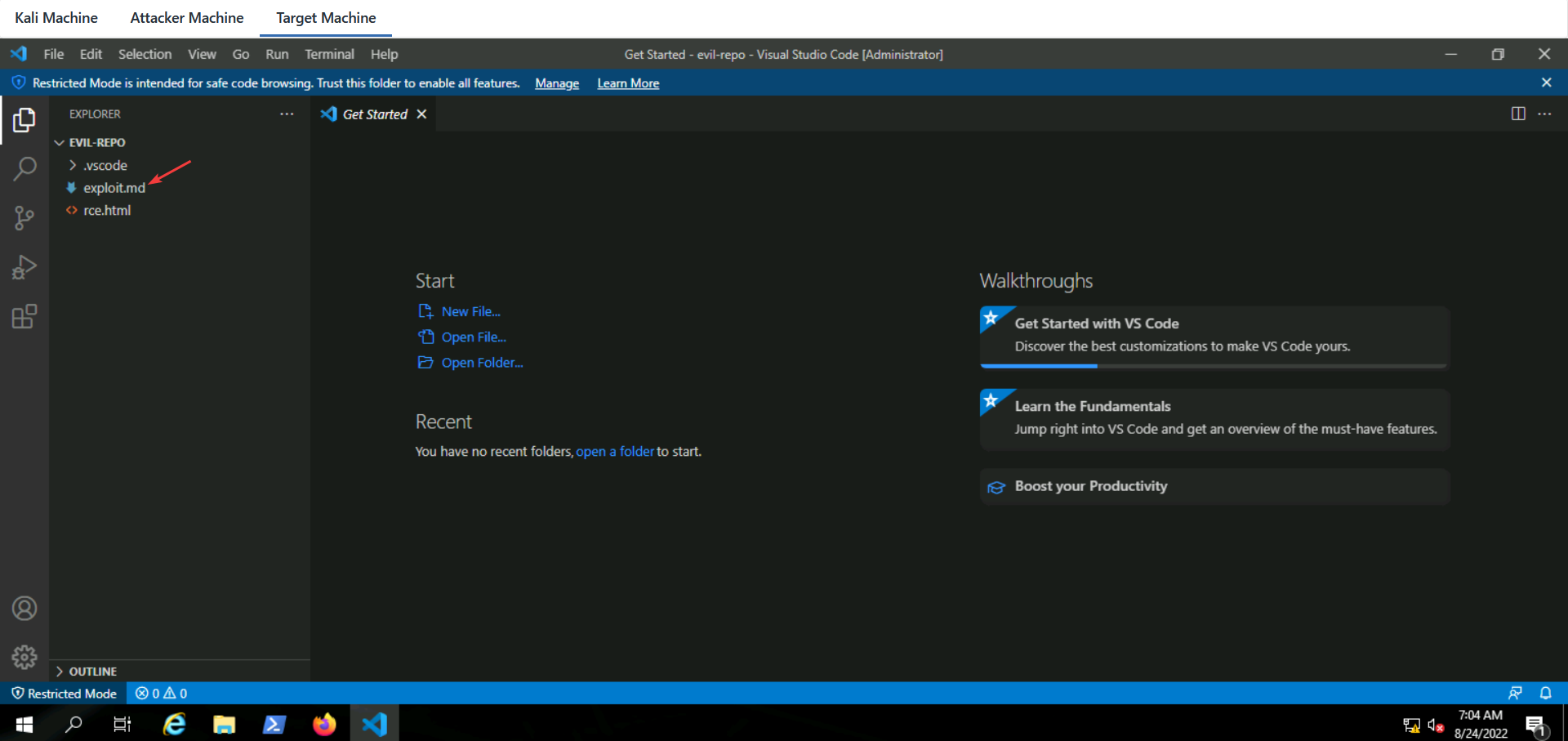Click the shield icon in Restricted Mode banner
The image size is (1568, 741).
point(18,83)
